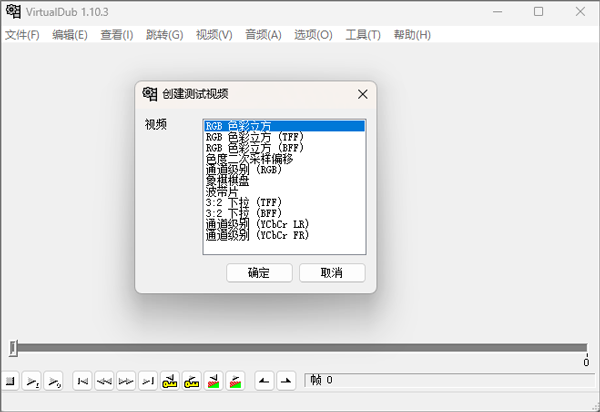The height and width of the screenshot is (412, 600).
Task: Select 'RGB 色彩立方 (BFF)' in the list
Action: (284, 148)
